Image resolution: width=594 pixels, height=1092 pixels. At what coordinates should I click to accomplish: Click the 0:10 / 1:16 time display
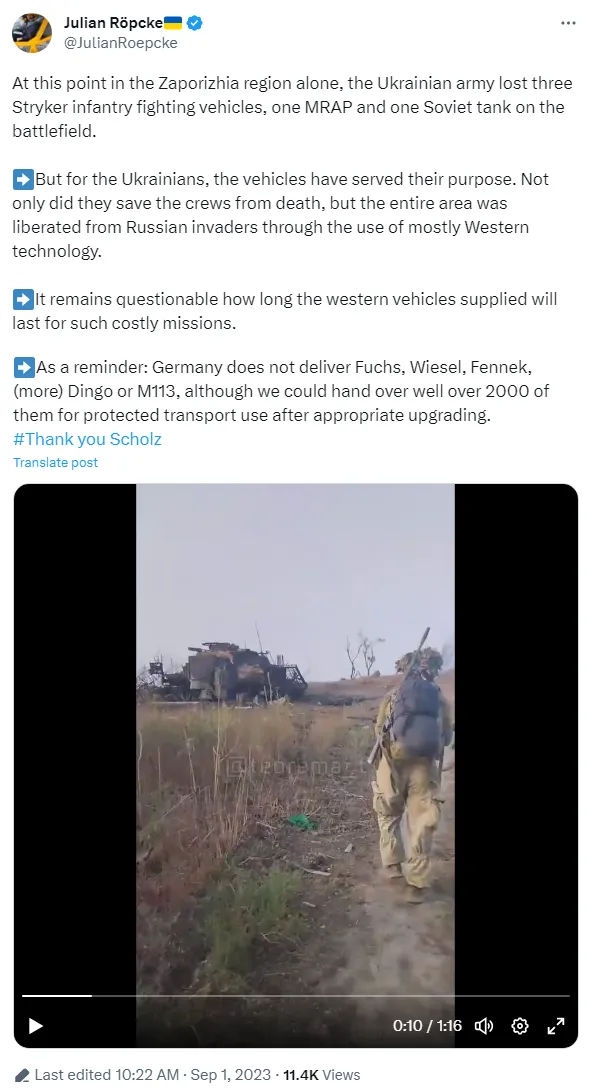(x=427, y=1025)
